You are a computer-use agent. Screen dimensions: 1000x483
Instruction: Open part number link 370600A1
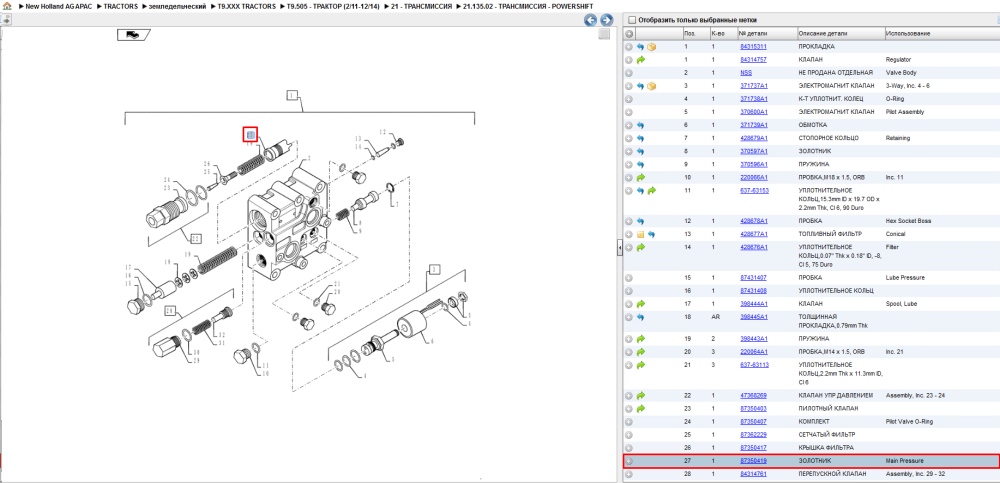754,112
